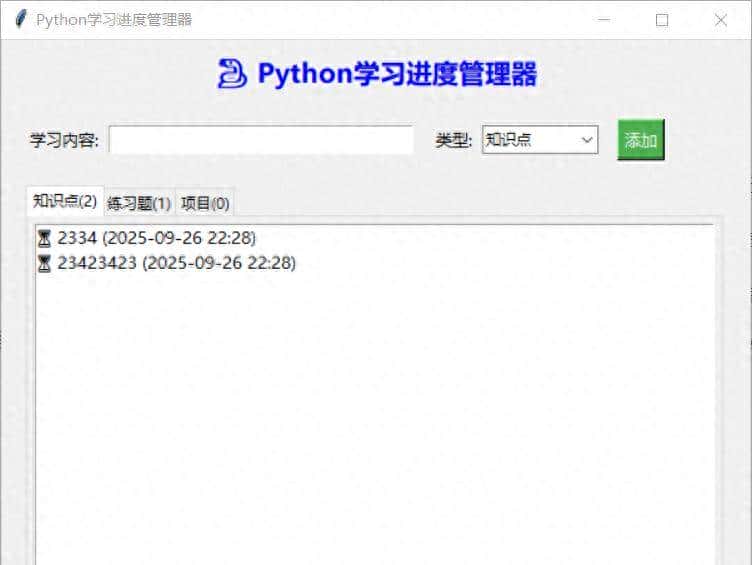This screenshot has height=565, width=752.
Task: Click the green 添加 button
Action: click(x=641, y=140)
